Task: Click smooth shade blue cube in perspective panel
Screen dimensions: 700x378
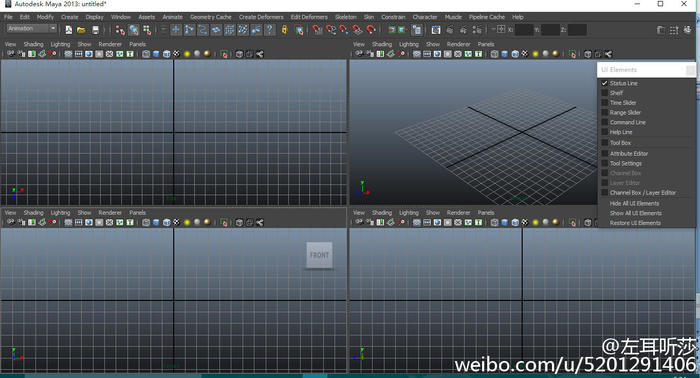Action: click(x=504, y=54)
